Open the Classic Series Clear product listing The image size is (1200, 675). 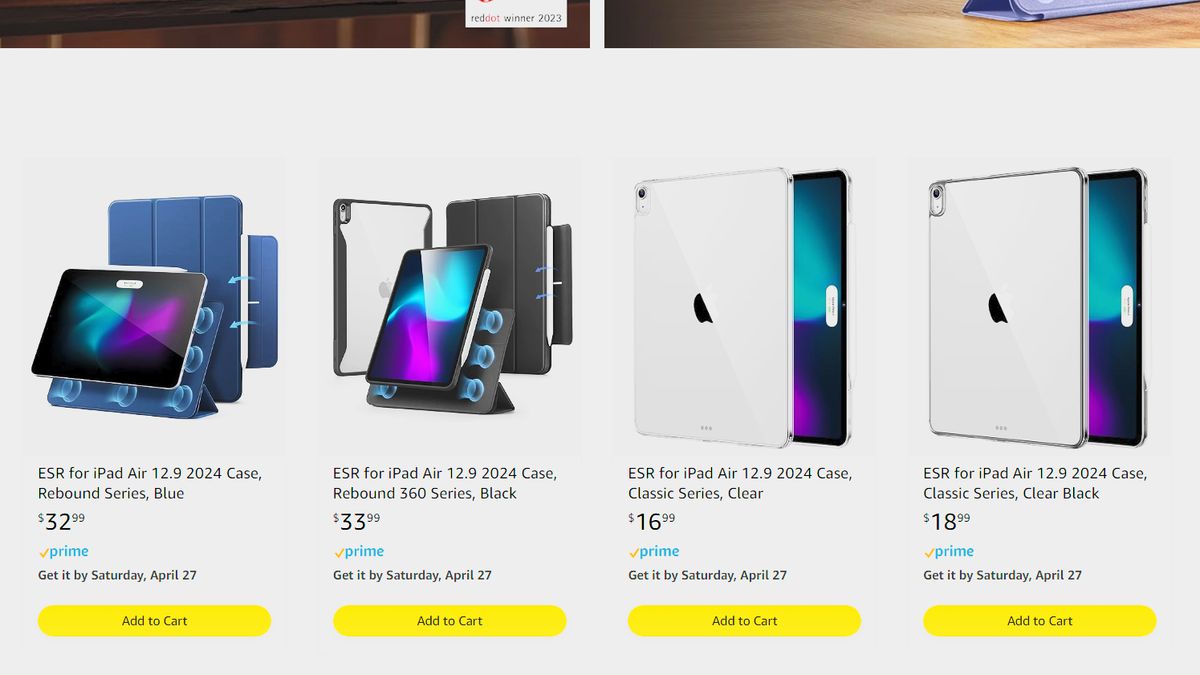[x=739, y=483]
